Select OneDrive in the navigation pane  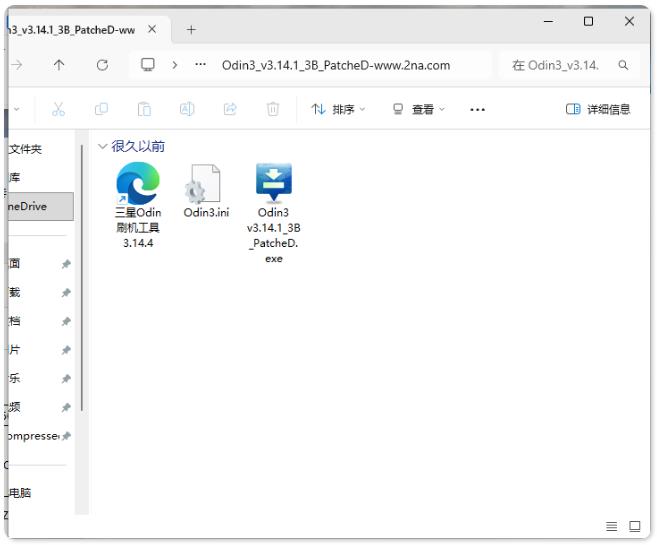tap(41, 206)
